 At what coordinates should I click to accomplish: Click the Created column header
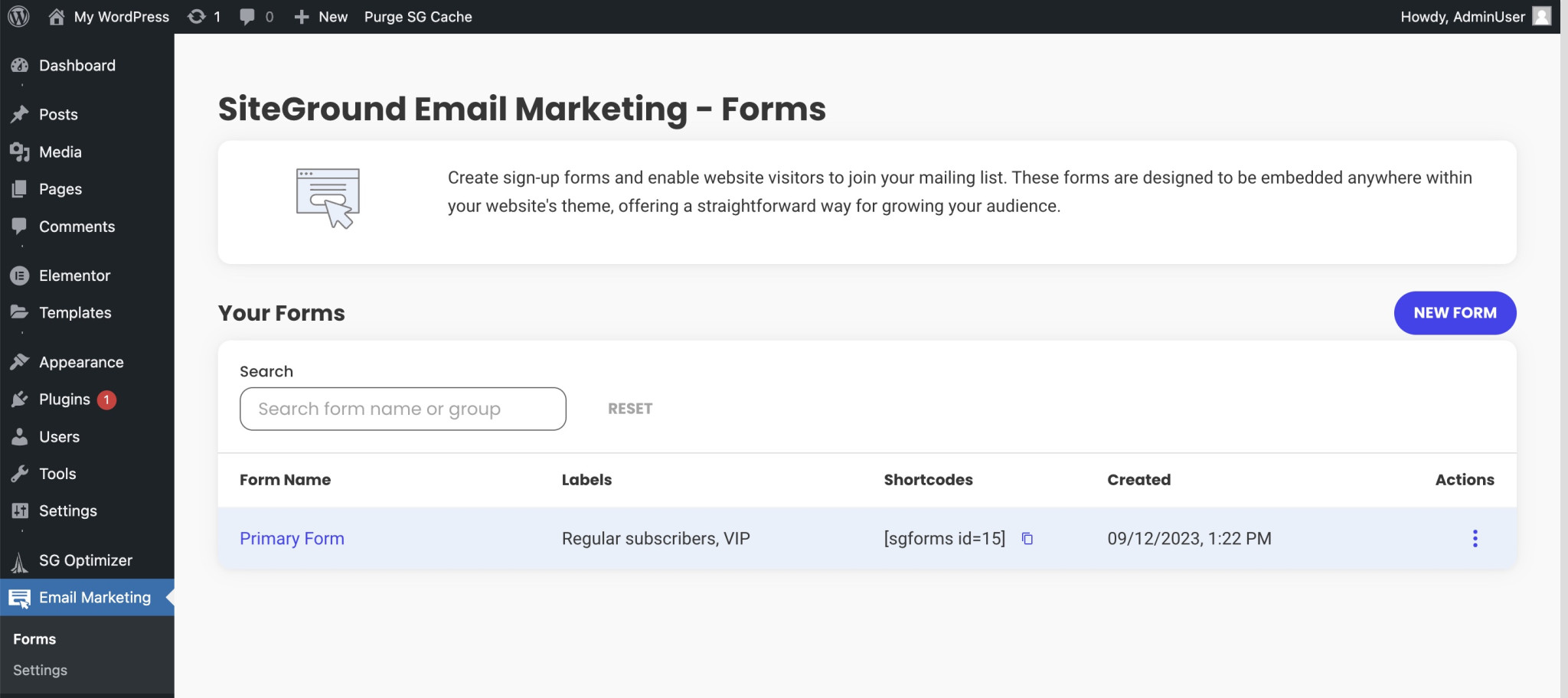click(1138, 480)
